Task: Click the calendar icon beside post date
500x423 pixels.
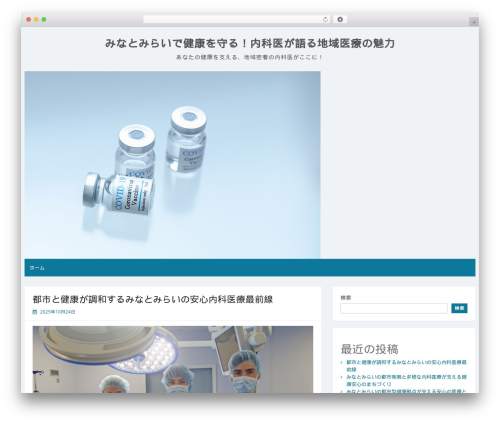Action: click(35, 312)
